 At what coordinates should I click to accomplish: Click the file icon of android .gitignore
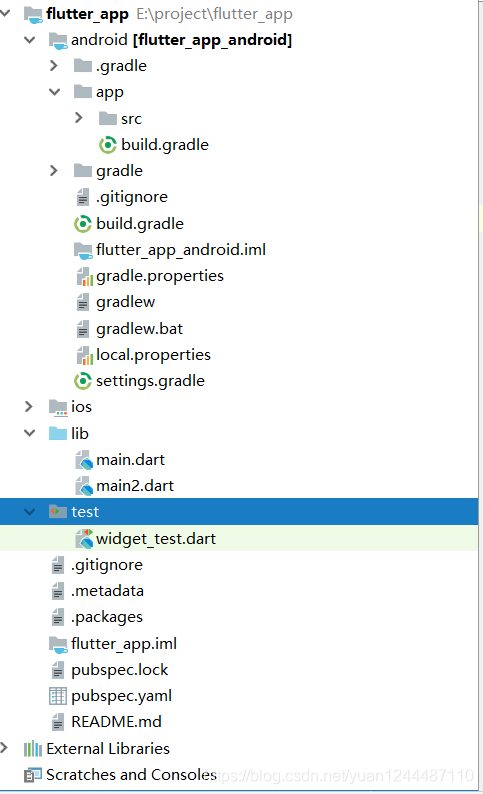pyautogui.click(x=83, y=197)
